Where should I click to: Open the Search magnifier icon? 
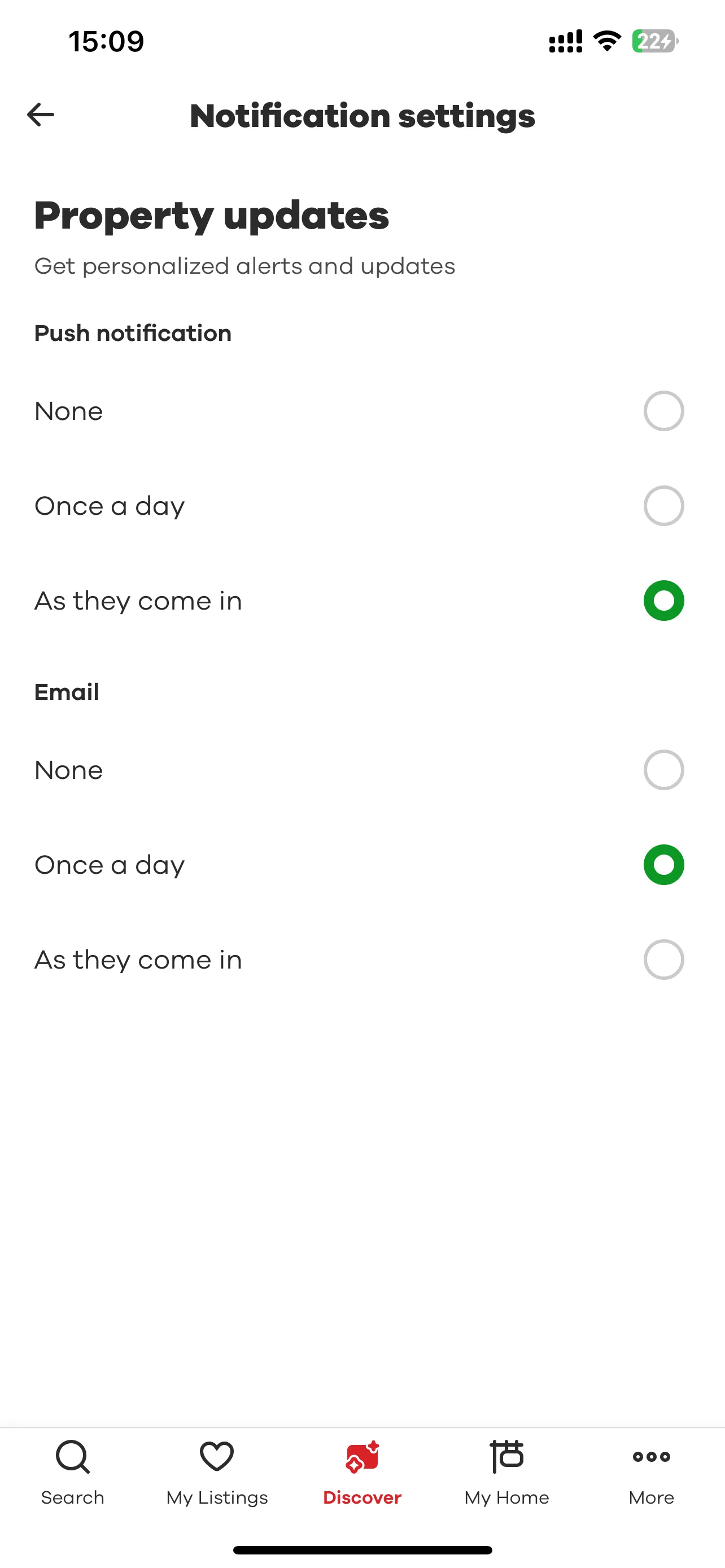(x=72, y=1457)
